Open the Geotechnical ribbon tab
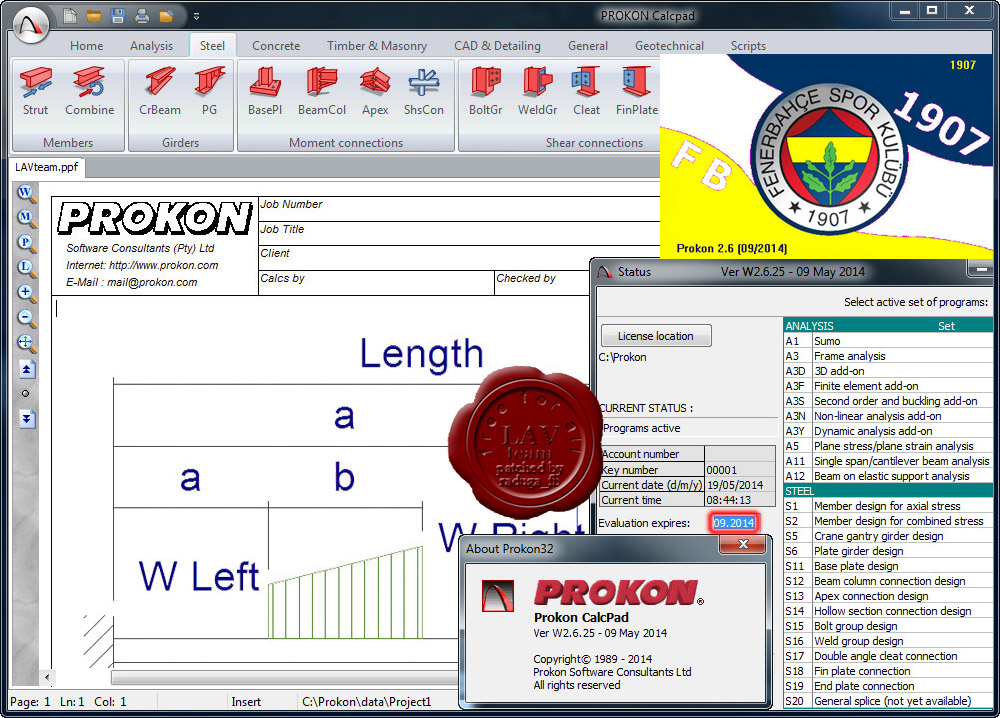1000x718 pixels. click(x=669, y=46)
